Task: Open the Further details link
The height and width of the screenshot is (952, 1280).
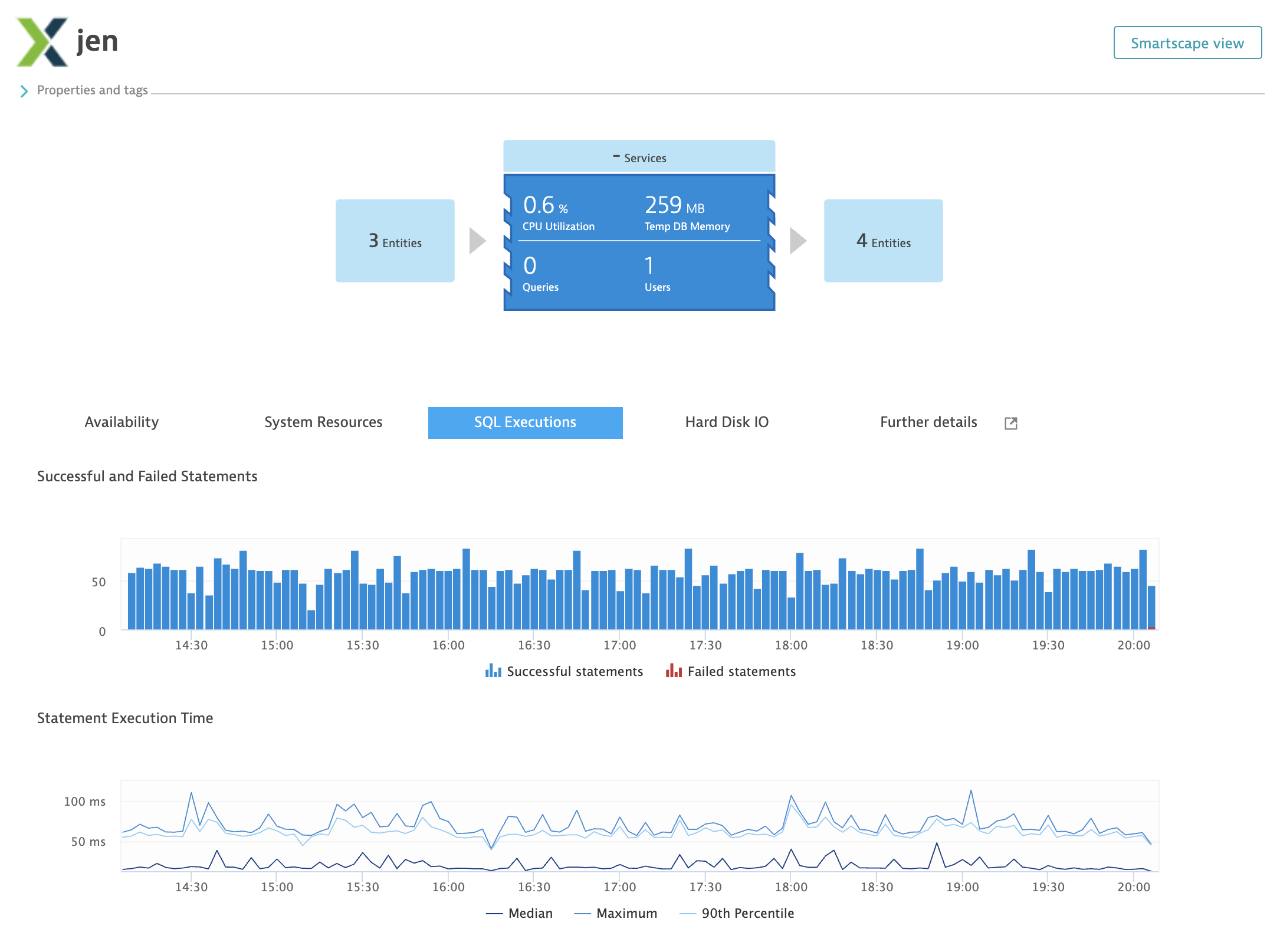Action: (928, 422)
